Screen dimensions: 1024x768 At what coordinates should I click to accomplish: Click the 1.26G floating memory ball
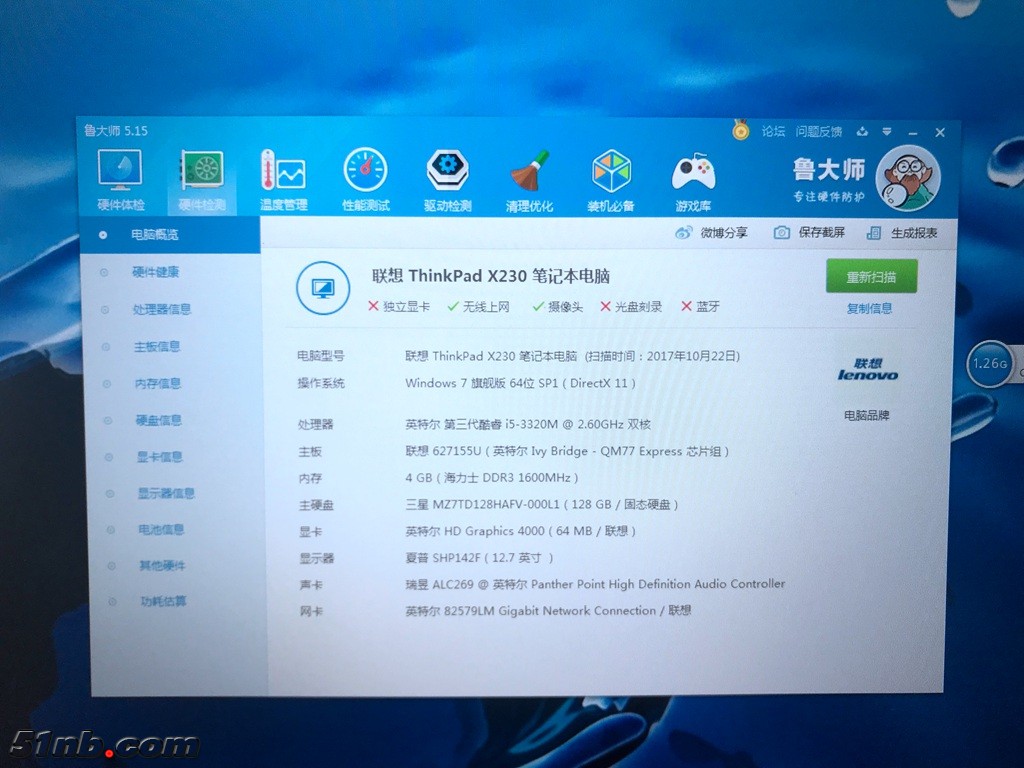[990, 363]
